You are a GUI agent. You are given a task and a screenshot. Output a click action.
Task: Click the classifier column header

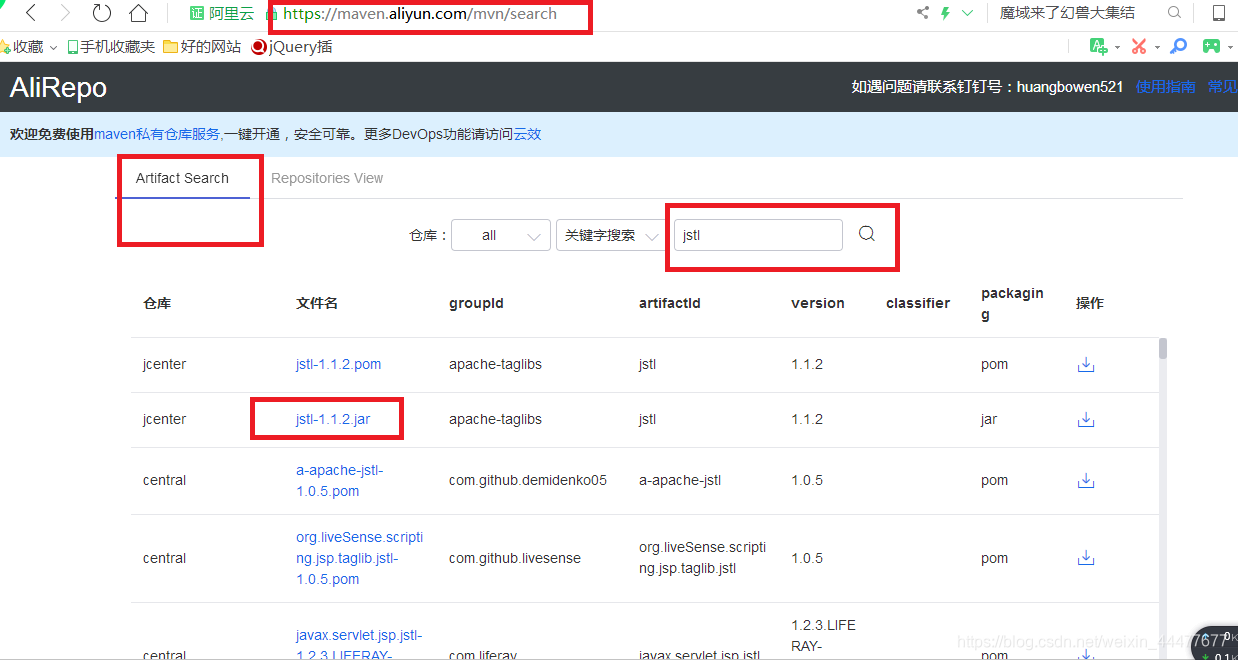[x=918, y=303]
